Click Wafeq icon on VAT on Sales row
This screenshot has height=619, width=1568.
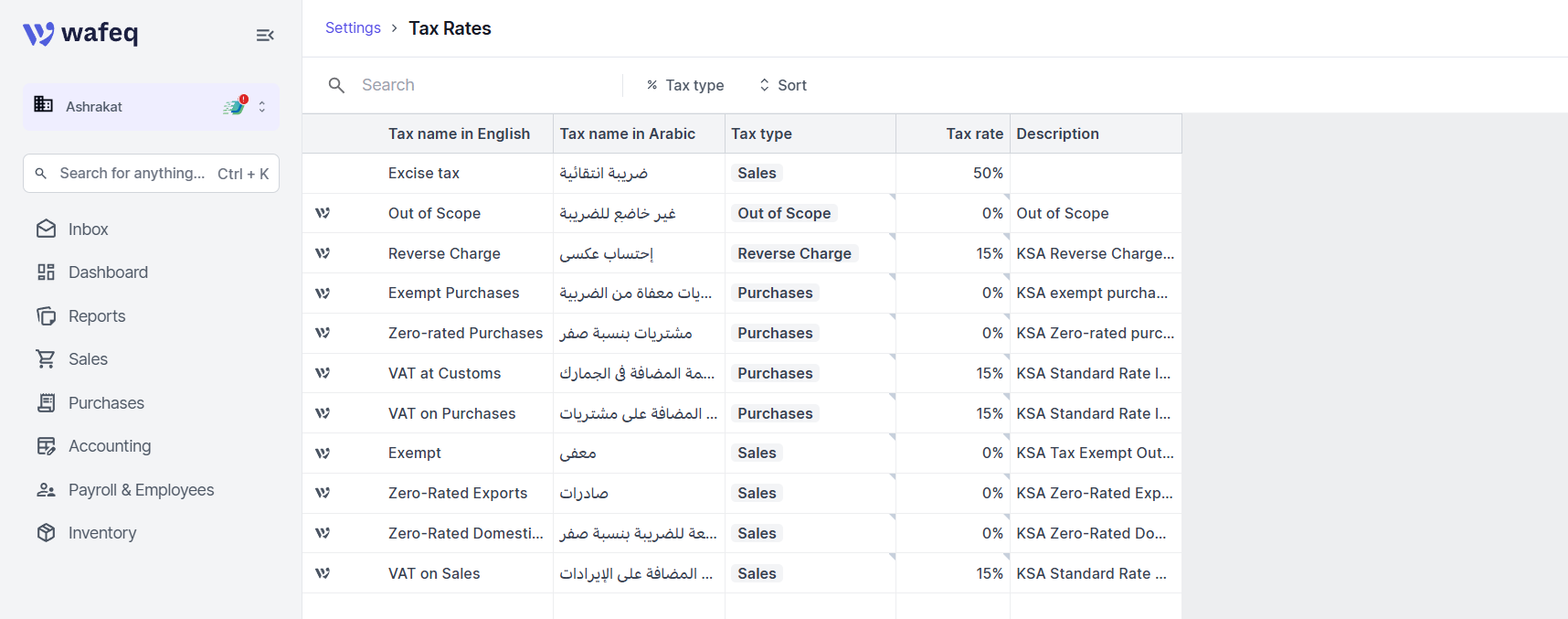(323, 573)
